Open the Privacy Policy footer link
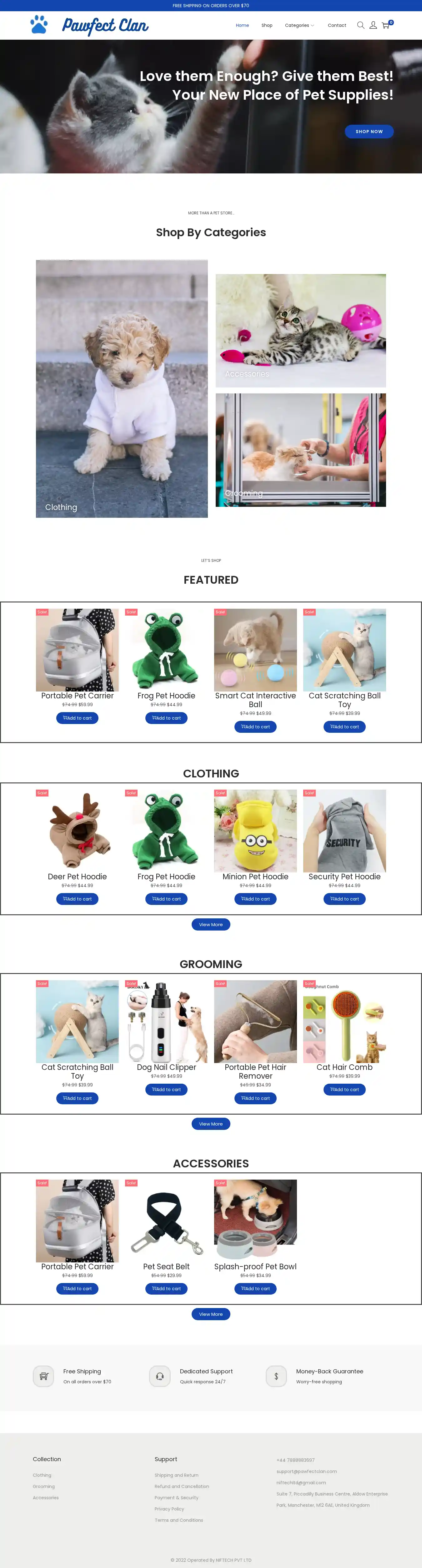The image size is (422, 1568). click(x=169, y=1508)
